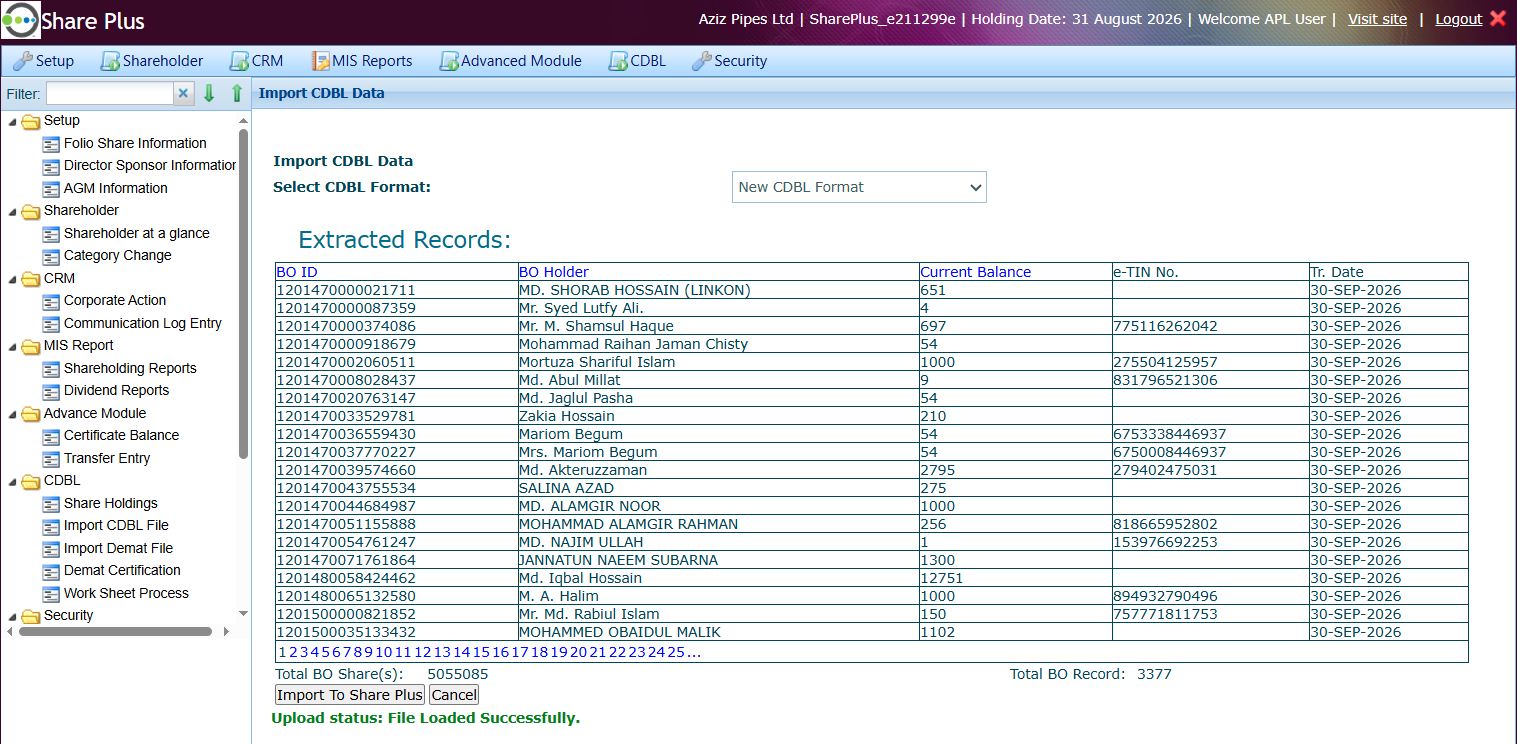Follow the Visit site link

pos(1377,19)
